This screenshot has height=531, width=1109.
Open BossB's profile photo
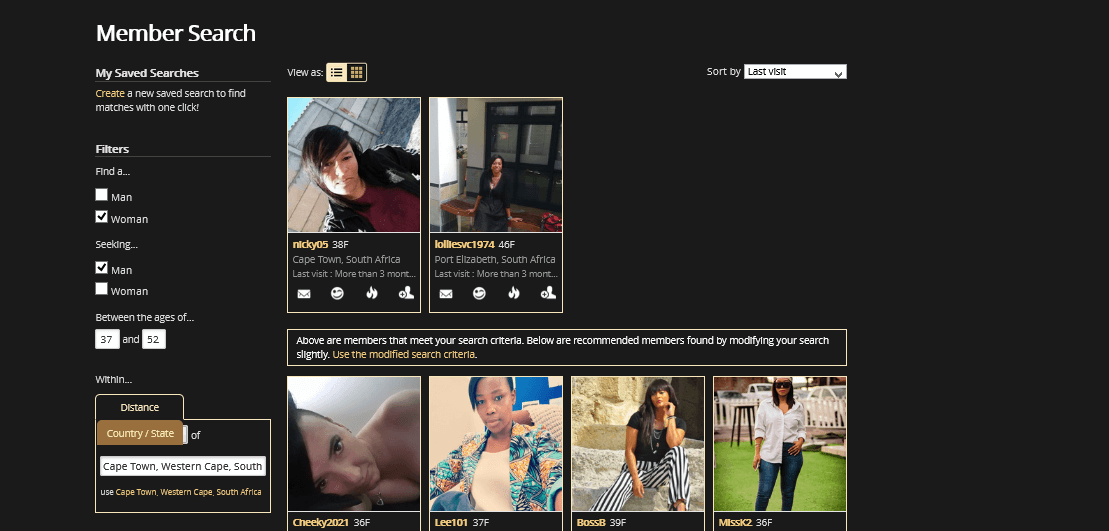(638, 444)
